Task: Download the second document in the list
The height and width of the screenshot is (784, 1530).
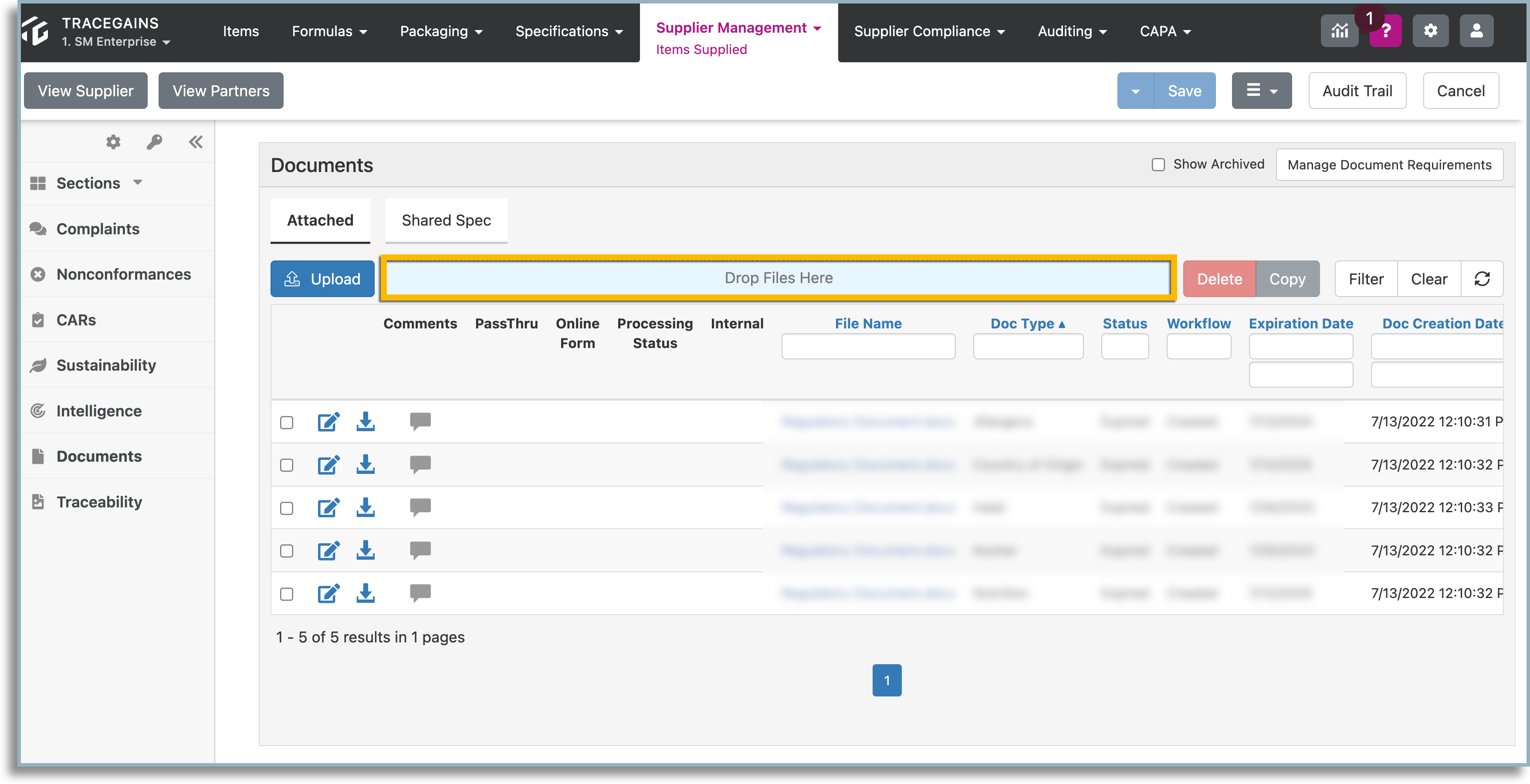Action: click(365, 464)
